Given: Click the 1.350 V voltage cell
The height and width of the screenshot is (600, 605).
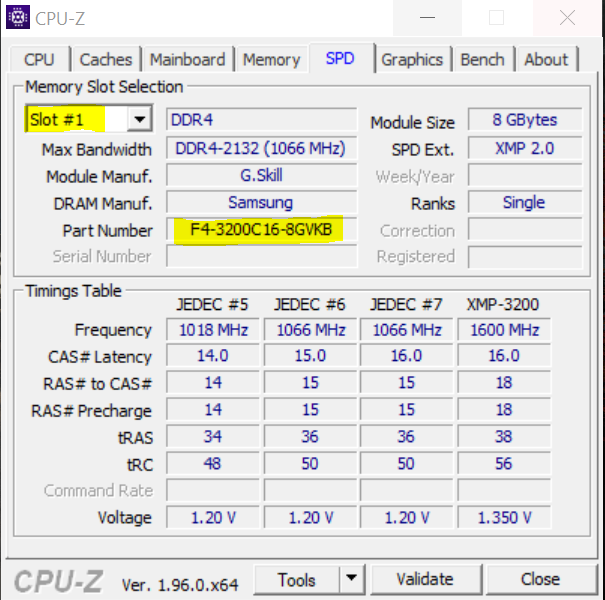Looking at the screenshot, I should [x=504, y=517].
